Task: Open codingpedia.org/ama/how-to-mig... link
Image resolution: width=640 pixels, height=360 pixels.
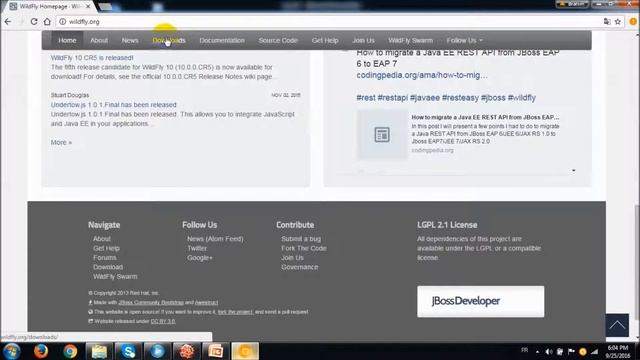Action: pyautogui.click(x=422, y=75)
